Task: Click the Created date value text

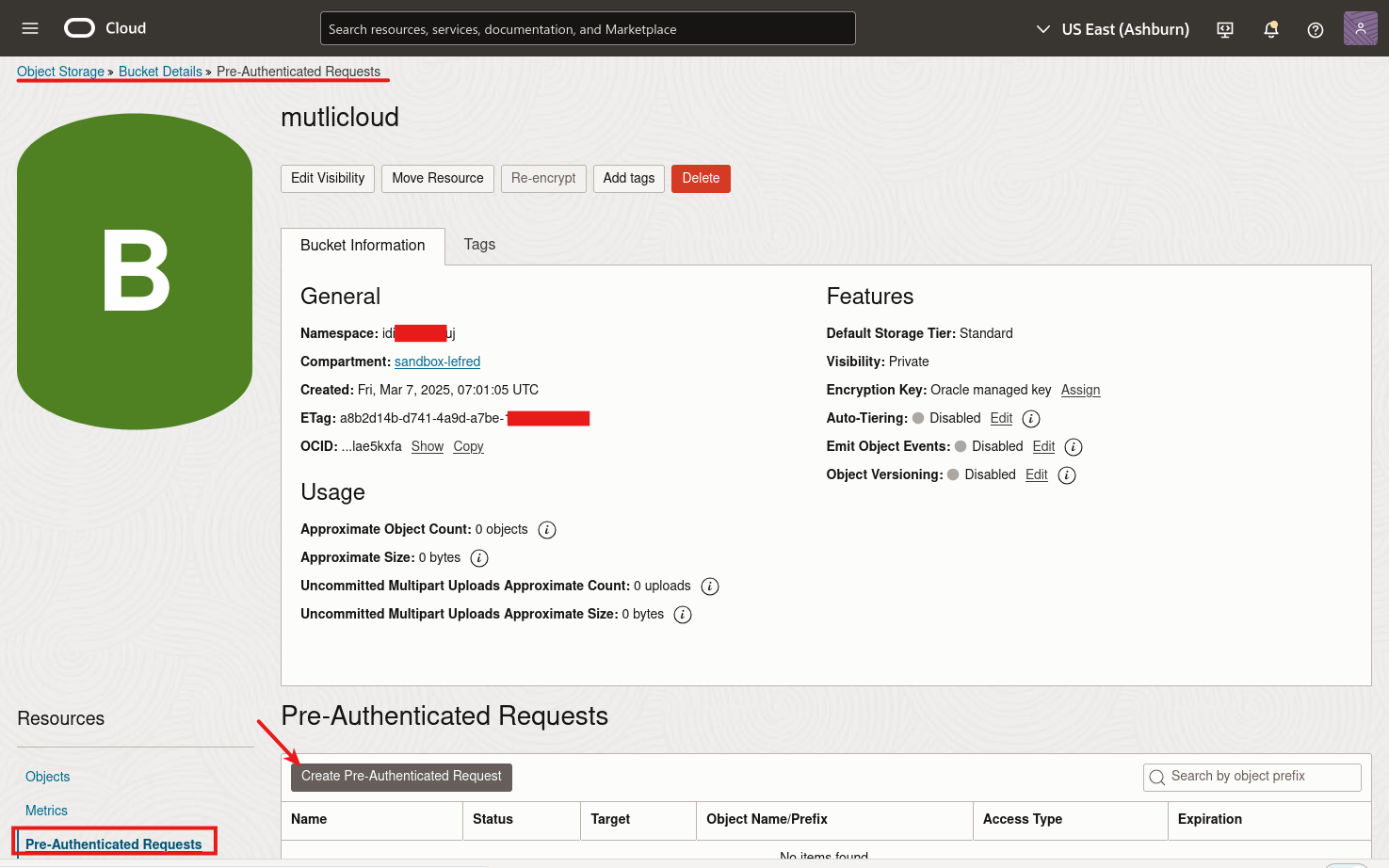Action: pos(448,390)
